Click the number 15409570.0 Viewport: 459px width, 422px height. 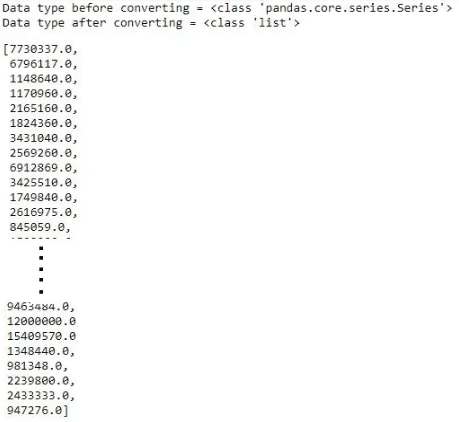(41, 336)
